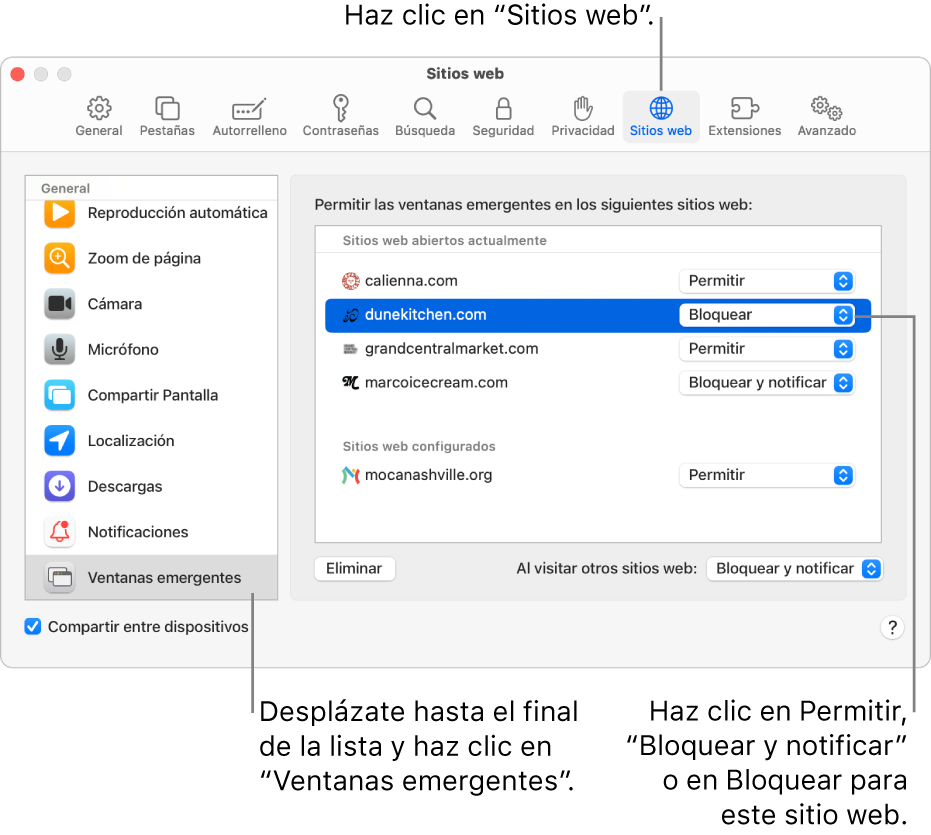The height and width of the screenshot is (835, 931).
Task: Open the Búsqueda settings pane
Action: click(424, 113)
